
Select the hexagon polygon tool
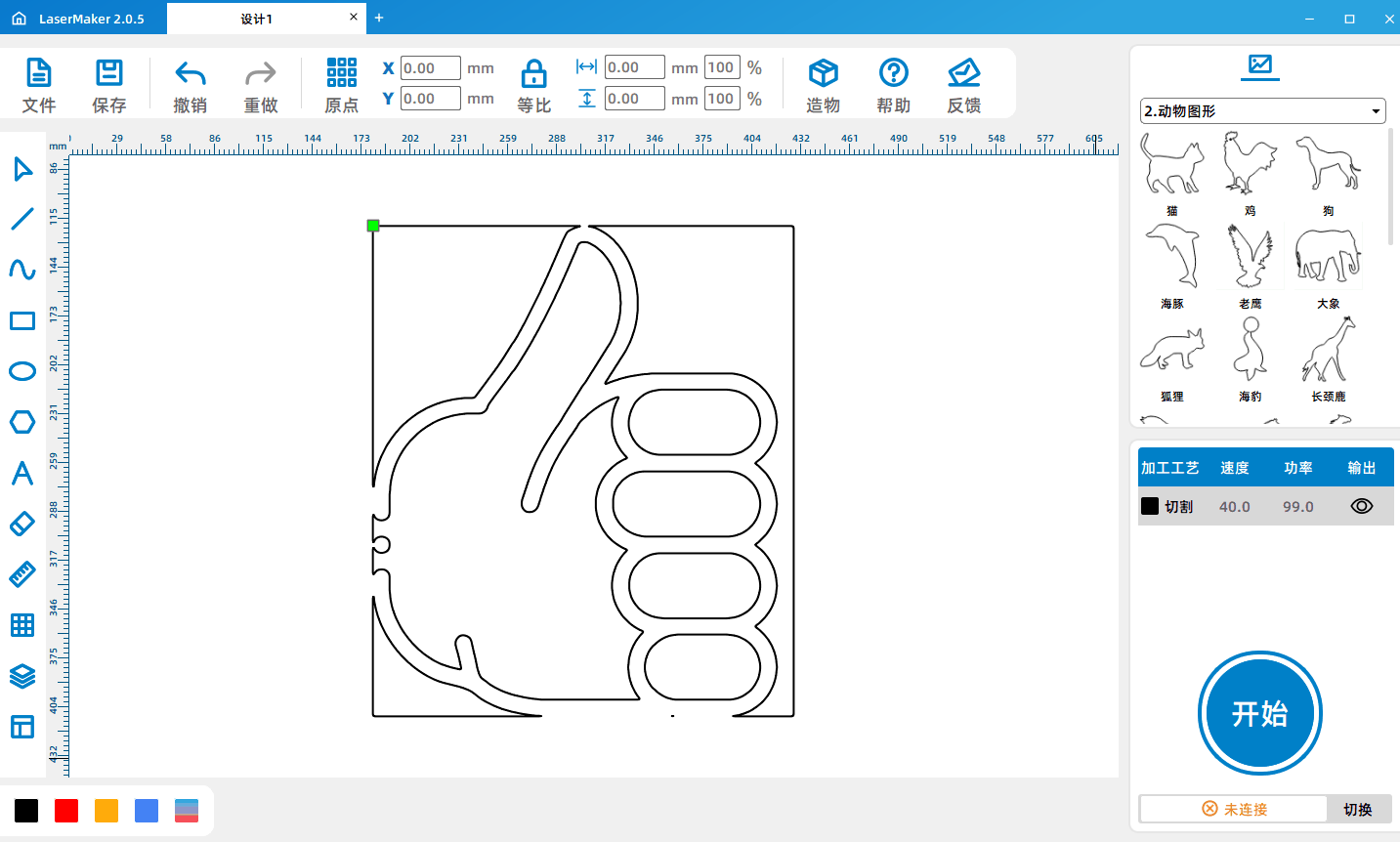pos(22,422)
